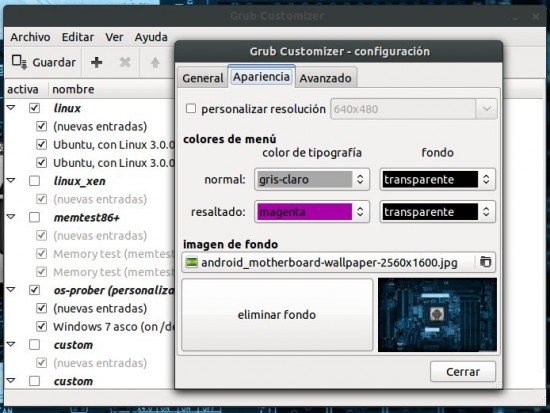
Task: Click the eliminar fondo button
Action: coord(277,315)
